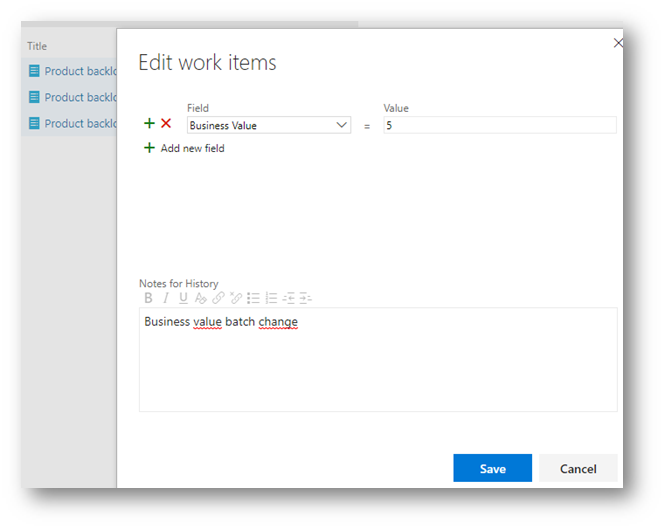The image size is (665, 530).
Task: Click the remove formatting icon
Action: [x=200, y=298]
